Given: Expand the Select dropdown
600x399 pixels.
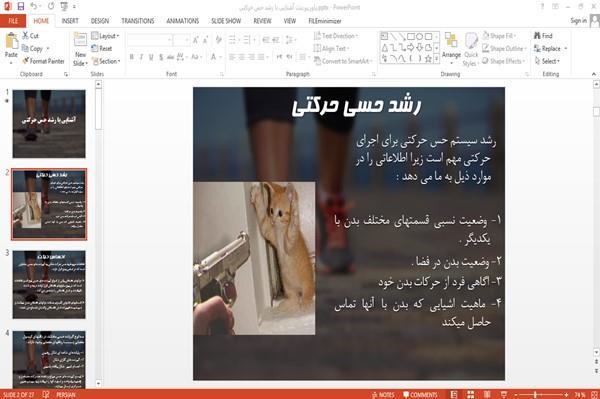Looking at the screenshot, I should (548, 61).
